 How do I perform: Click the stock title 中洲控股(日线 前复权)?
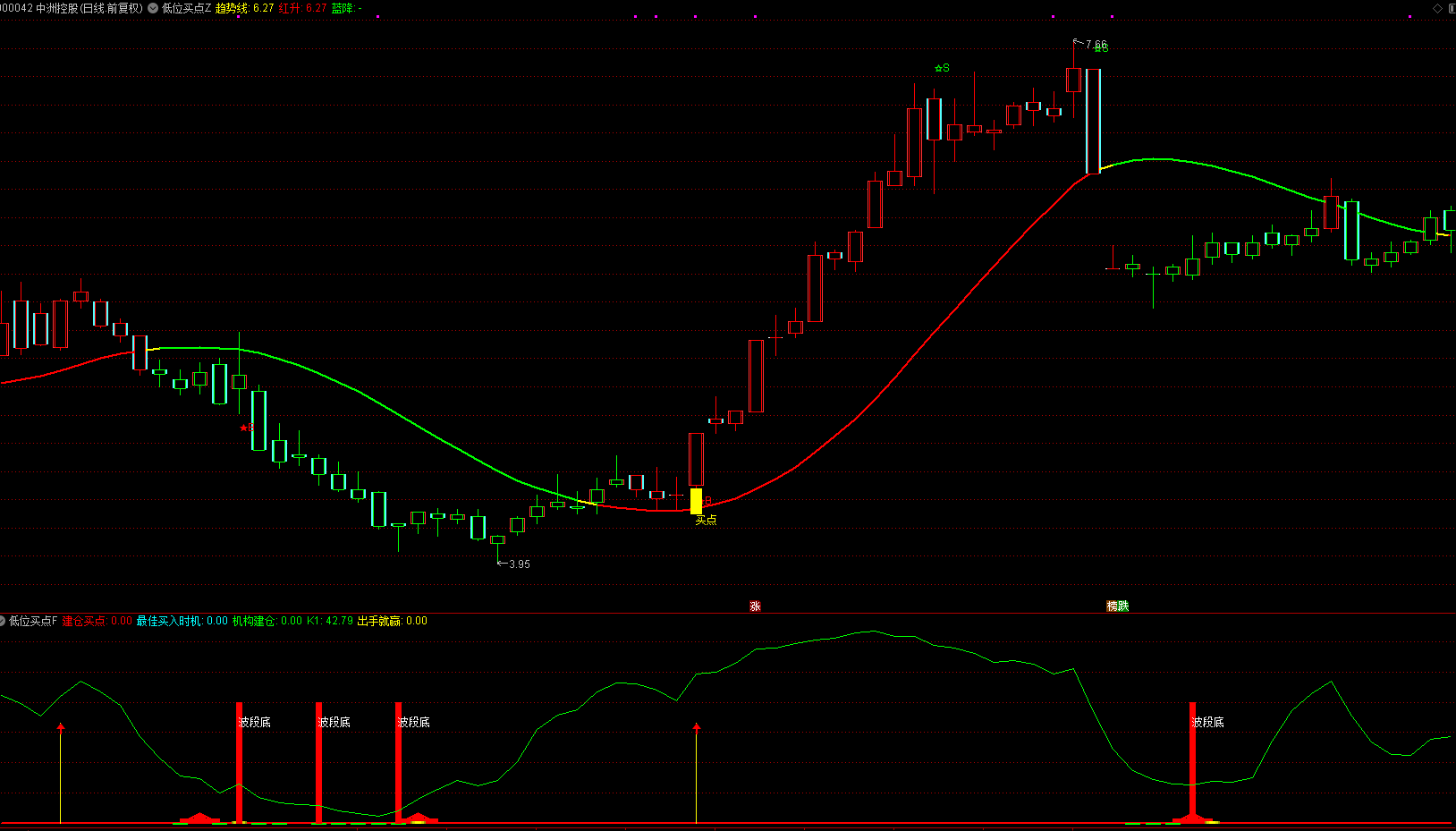pyautogui.click(x=89, y=8)
